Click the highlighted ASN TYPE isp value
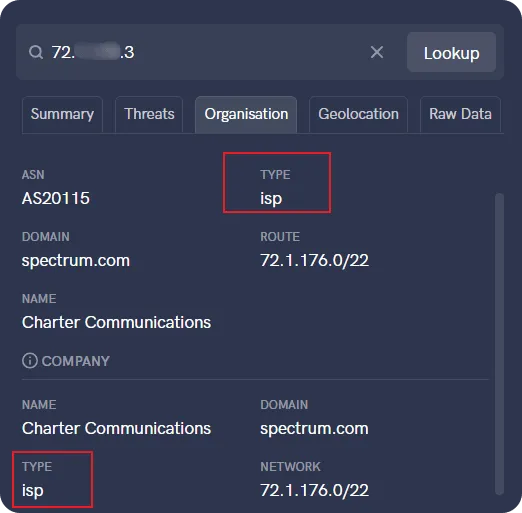Viewport: 522px width, 513px height. pyautogui.click(x=271, y=199)
